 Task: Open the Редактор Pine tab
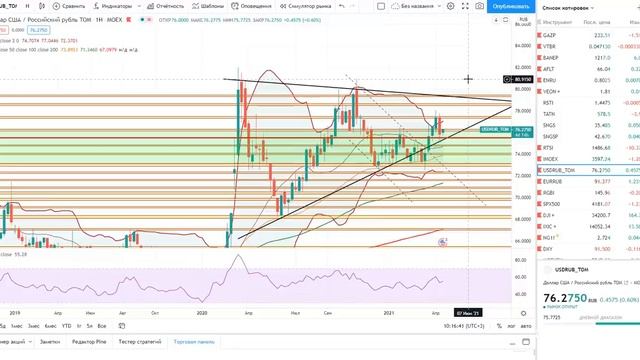89,342
